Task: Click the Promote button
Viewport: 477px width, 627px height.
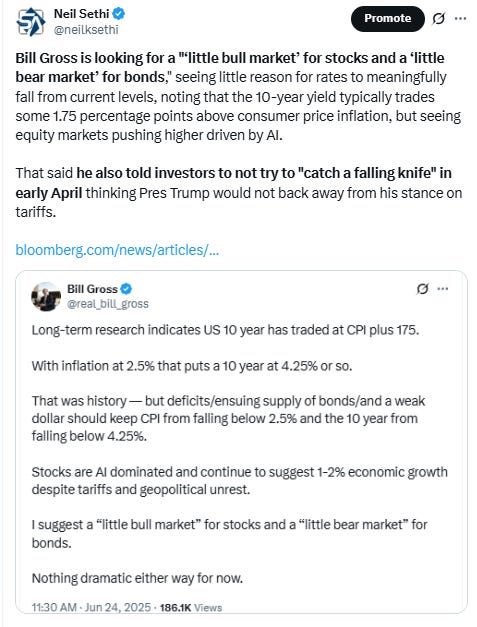Action: 387,18
